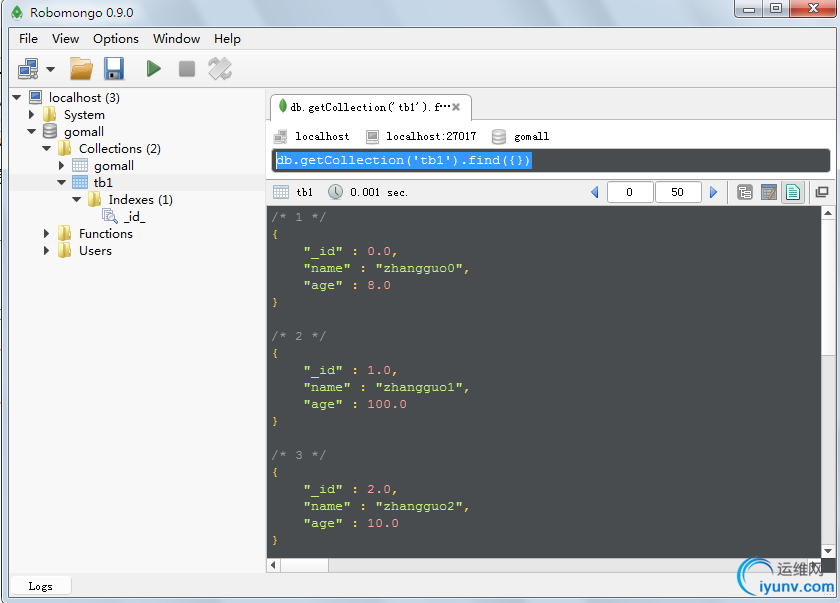Click into the query editor with db.getCollection

(x=551, y=160)
